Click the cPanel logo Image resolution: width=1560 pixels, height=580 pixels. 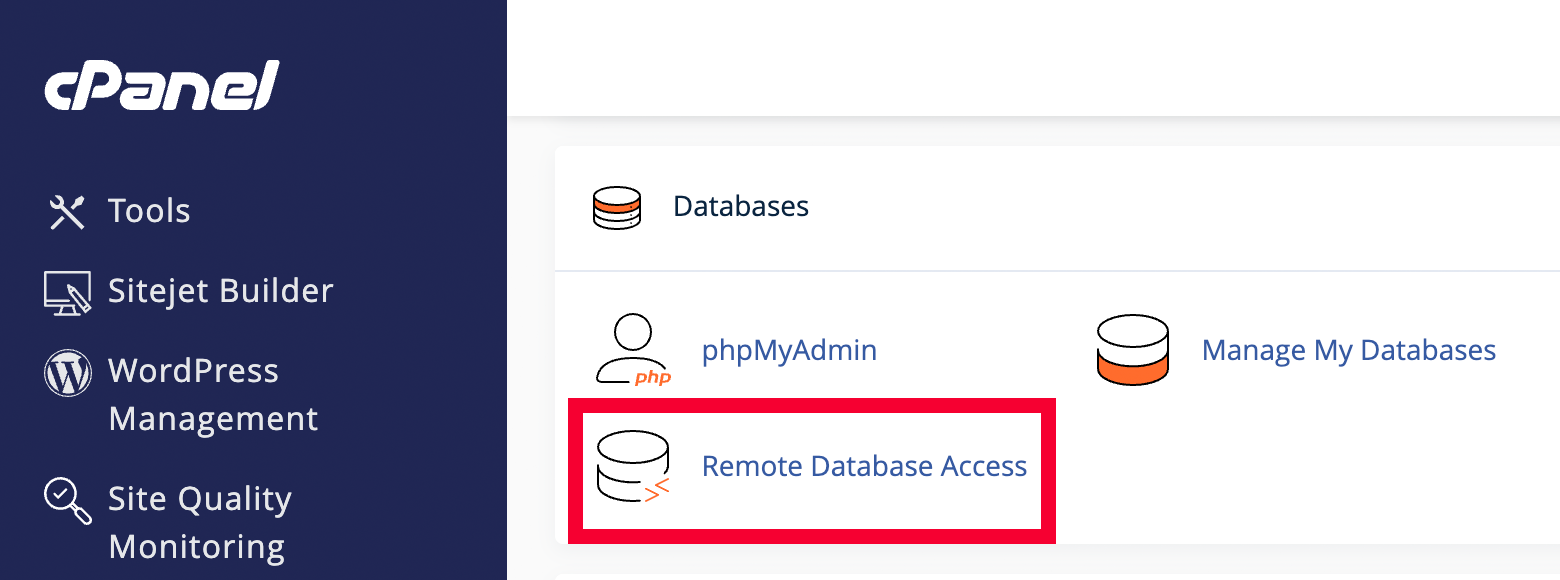[x=161, y=86]
